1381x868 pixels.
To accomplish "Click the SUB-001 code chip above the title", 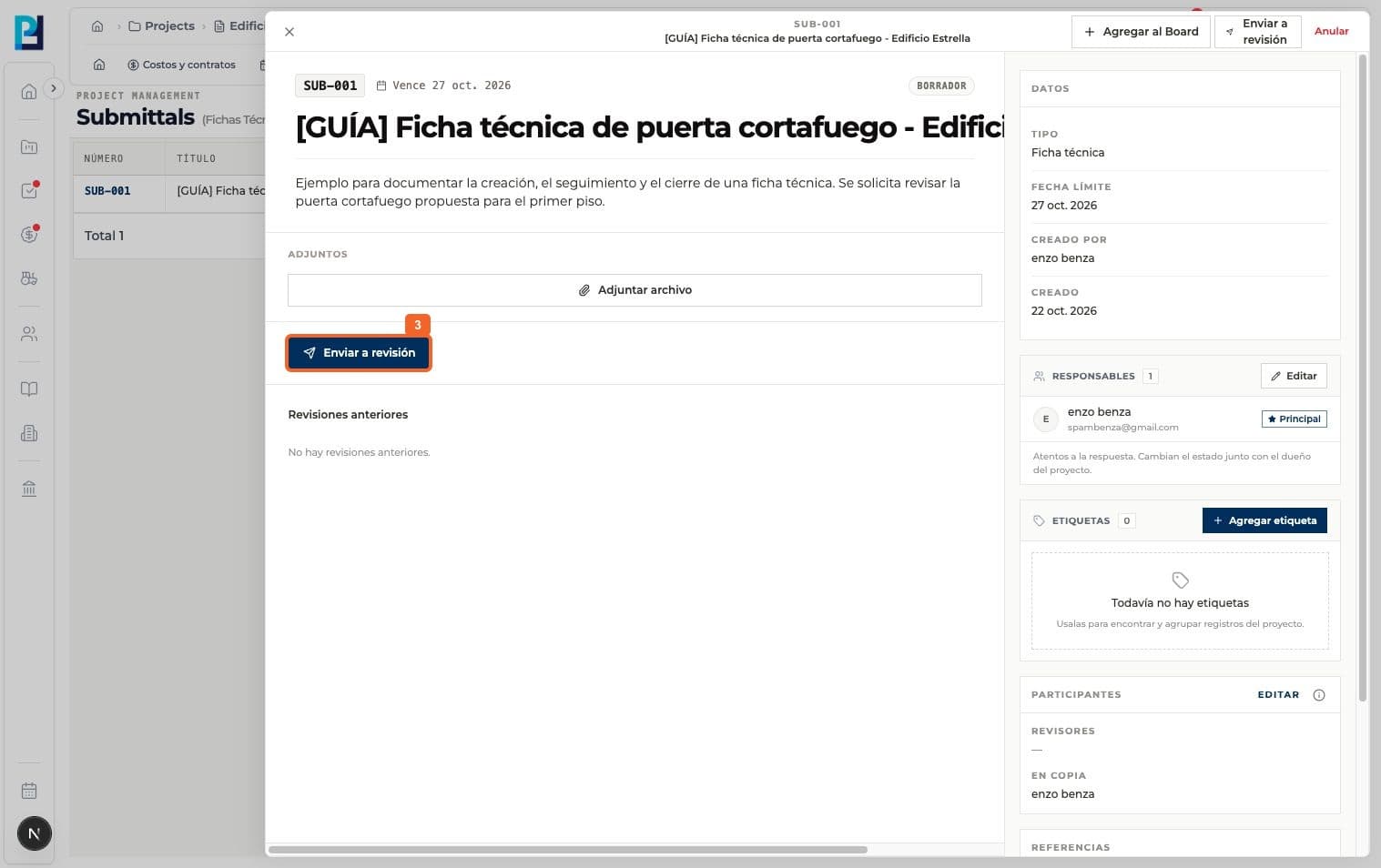I will coord(330,86).
